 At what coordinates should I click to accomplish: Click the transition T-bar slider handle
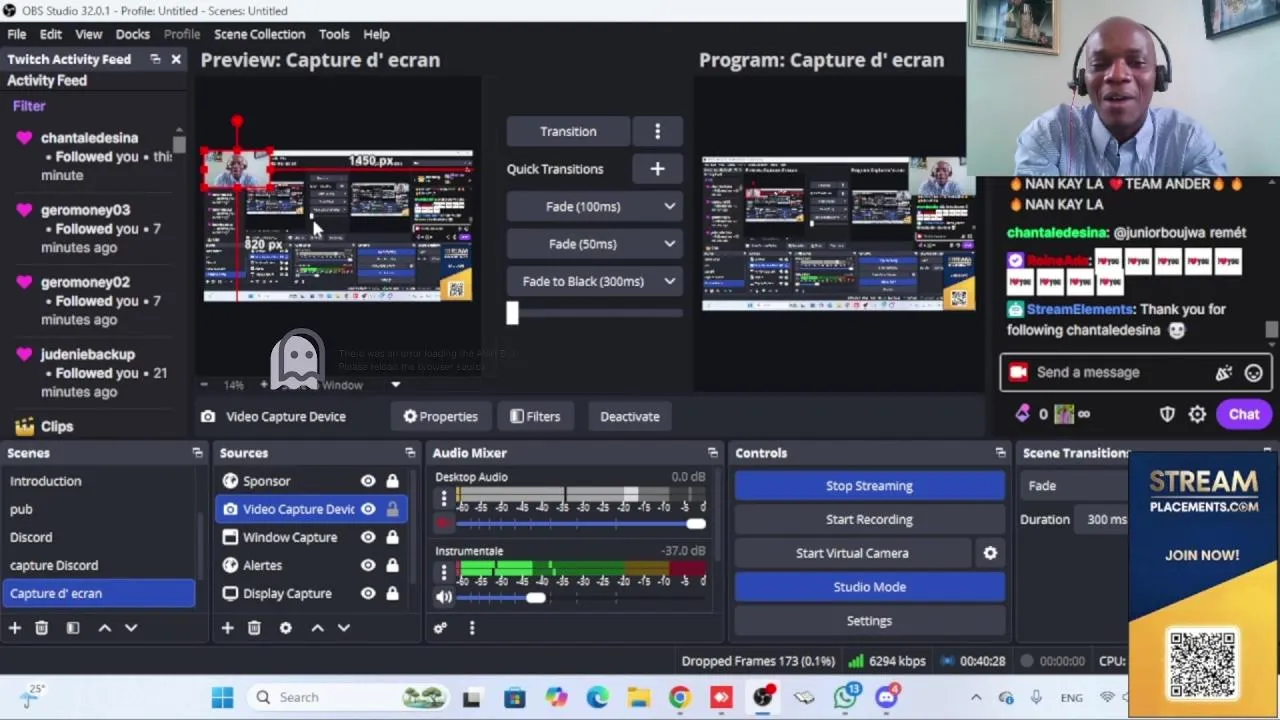pos(512,313)
